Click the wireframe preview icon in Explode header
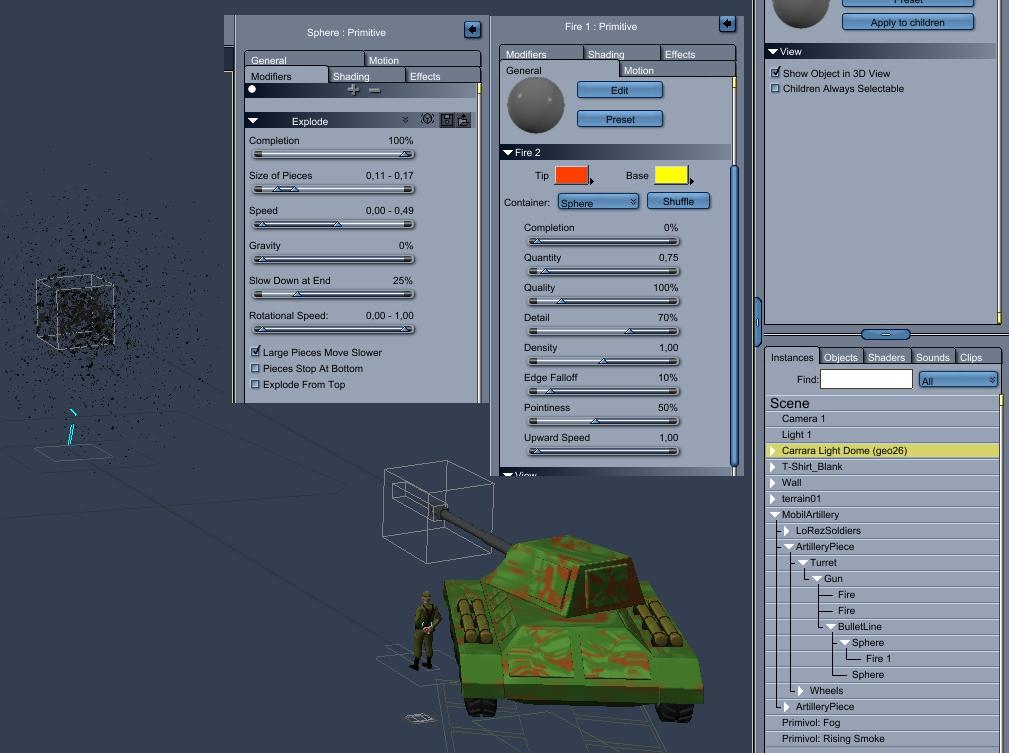1009x753 pixels. click(x=427, y=120)
